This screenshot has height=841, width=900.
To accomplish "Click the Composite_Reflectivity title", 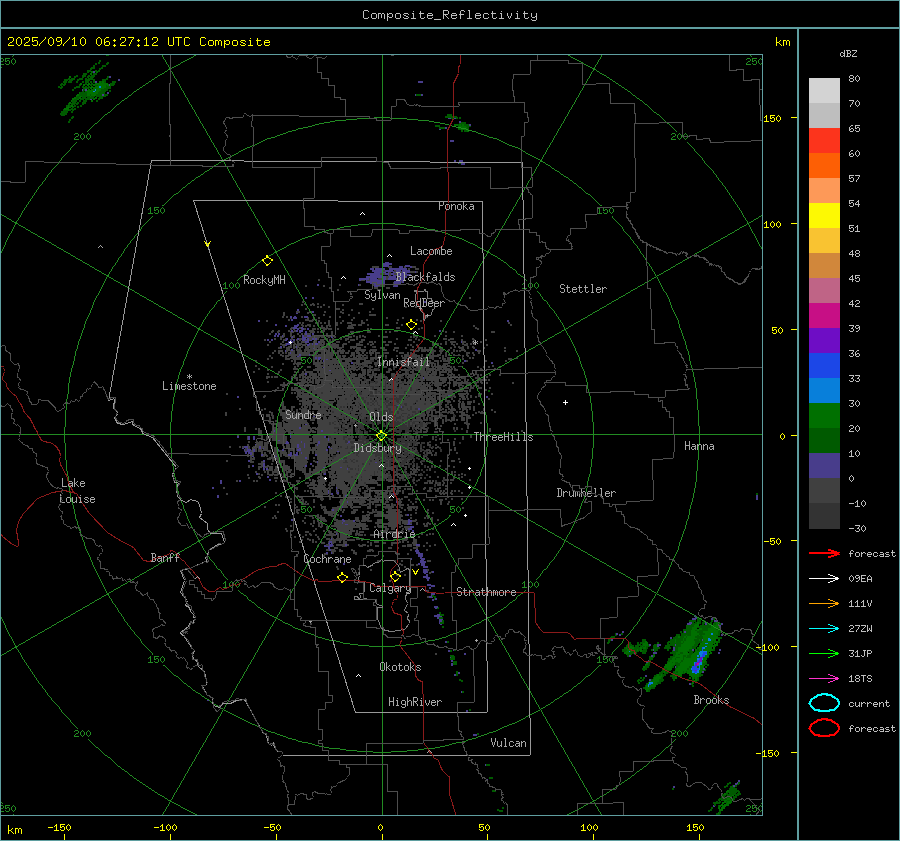I will 450,15.
